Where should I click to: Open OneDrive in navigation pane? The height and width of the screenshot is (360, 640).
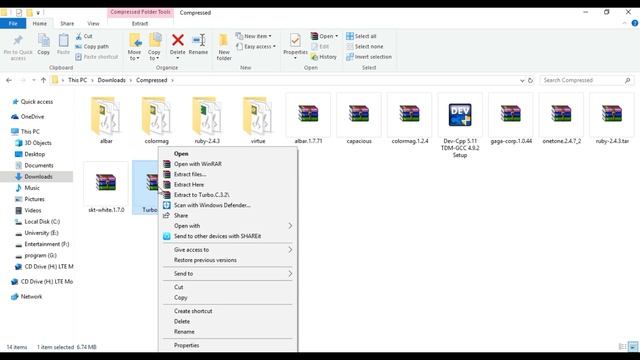(x=32, y=117)
